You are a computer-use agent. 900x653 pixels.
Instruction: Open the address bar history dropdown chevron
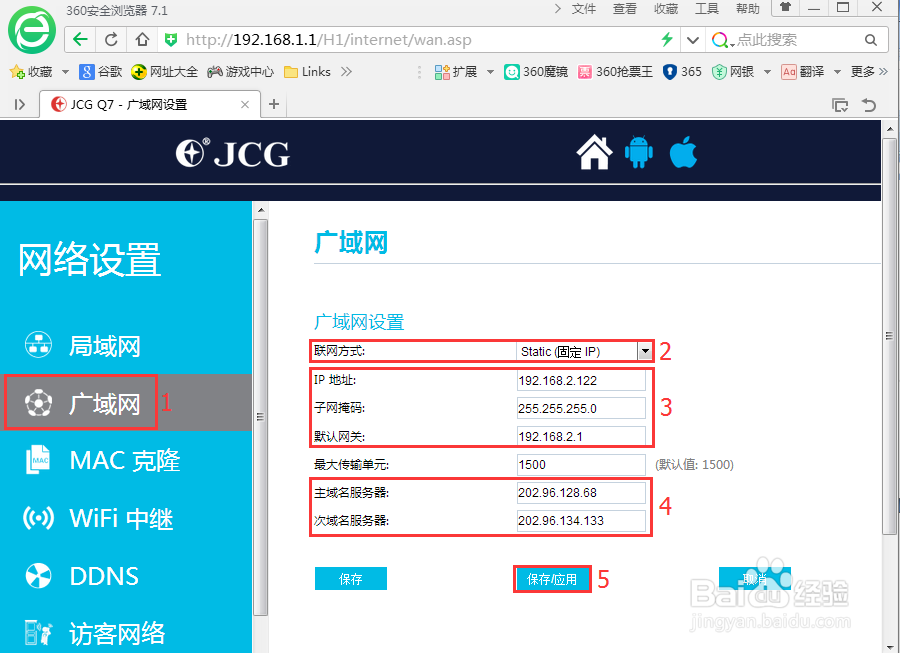pyautogui.click(x=693, y=42)
